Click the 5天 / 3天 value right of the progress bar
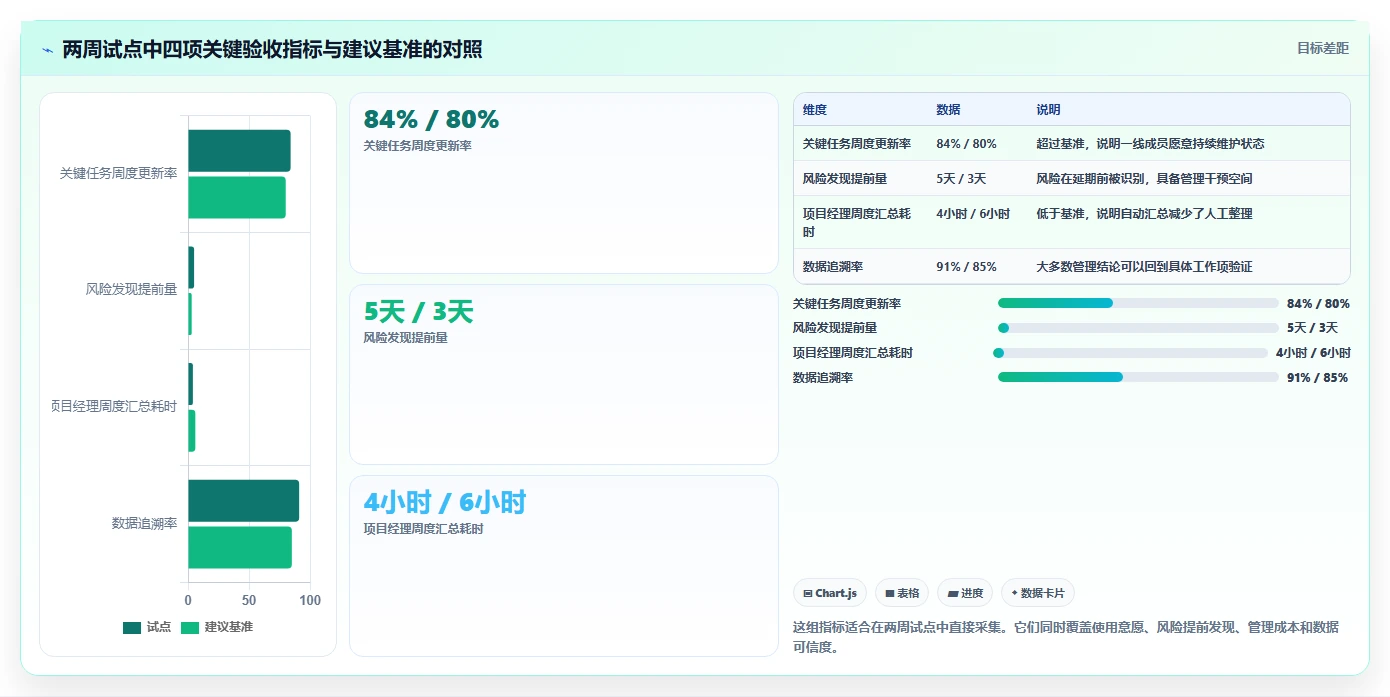 click(x=1312, y=328)
